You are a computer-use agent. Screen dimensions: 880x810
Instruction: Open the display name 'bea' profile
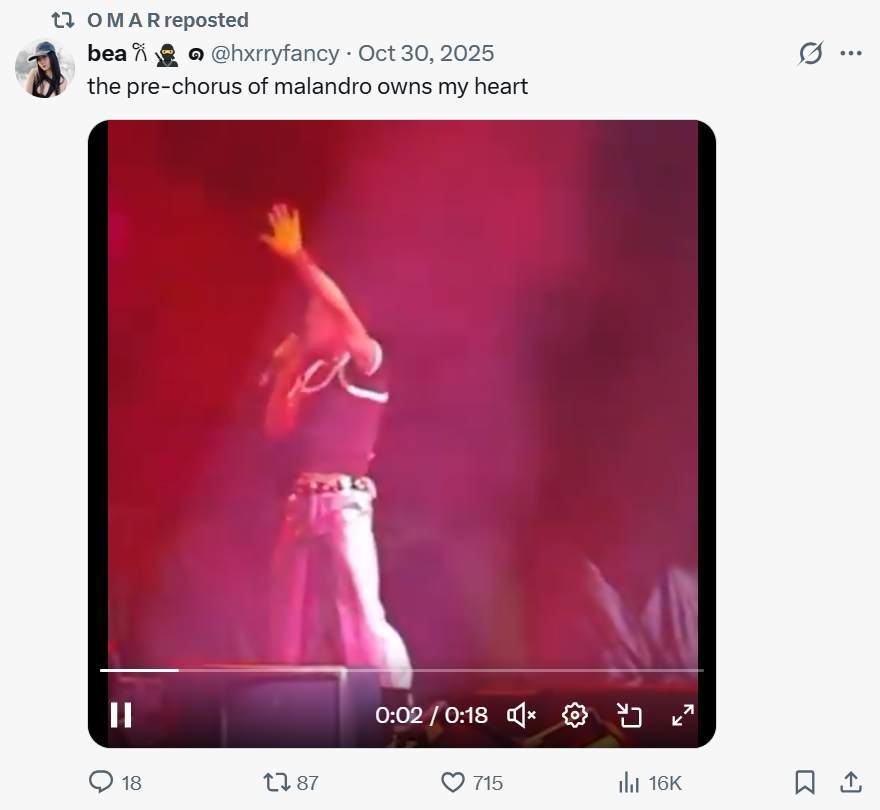click(x=107, y=54)
